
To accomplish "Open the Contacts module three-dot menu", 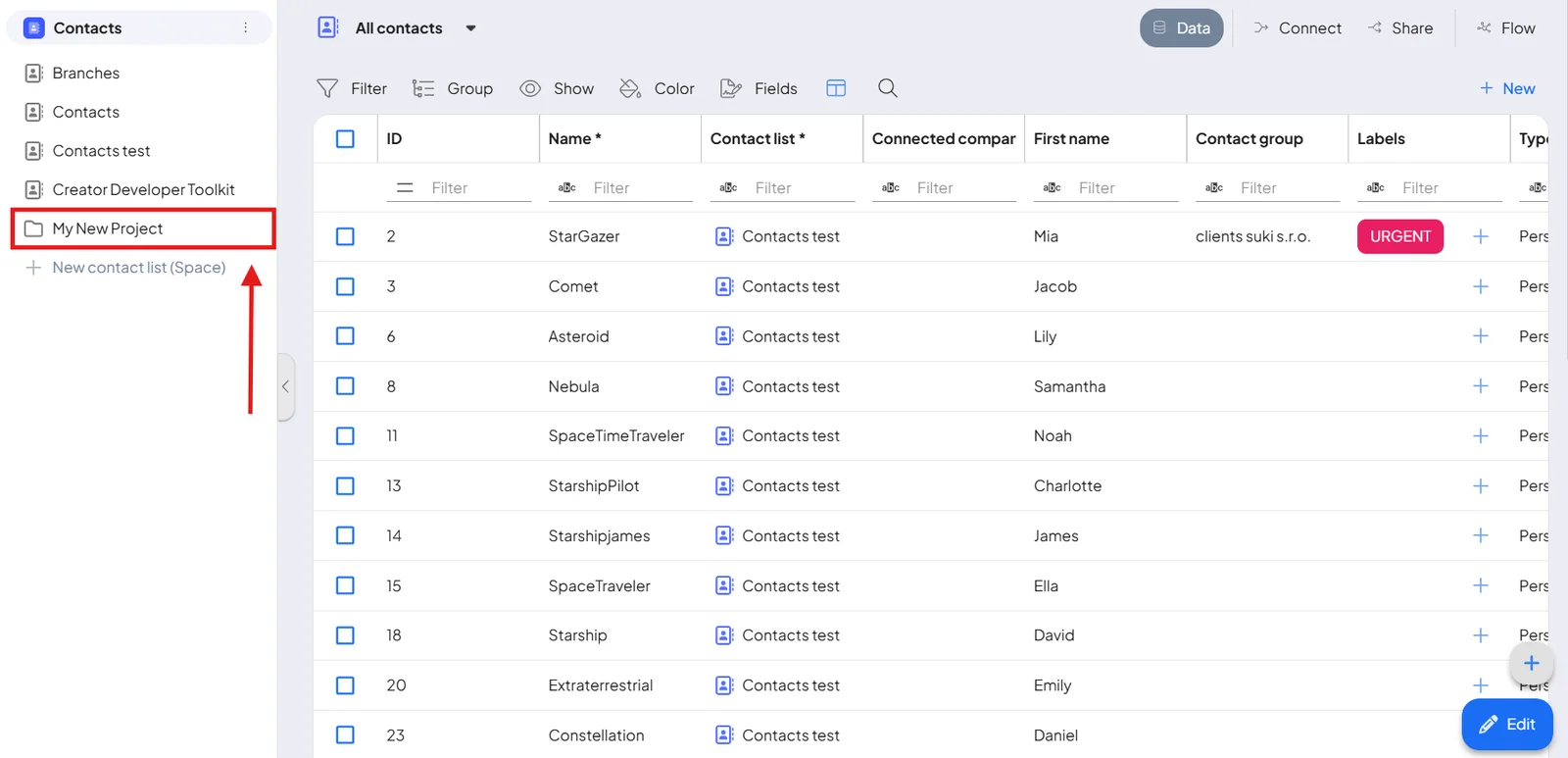I will (245, 27).
